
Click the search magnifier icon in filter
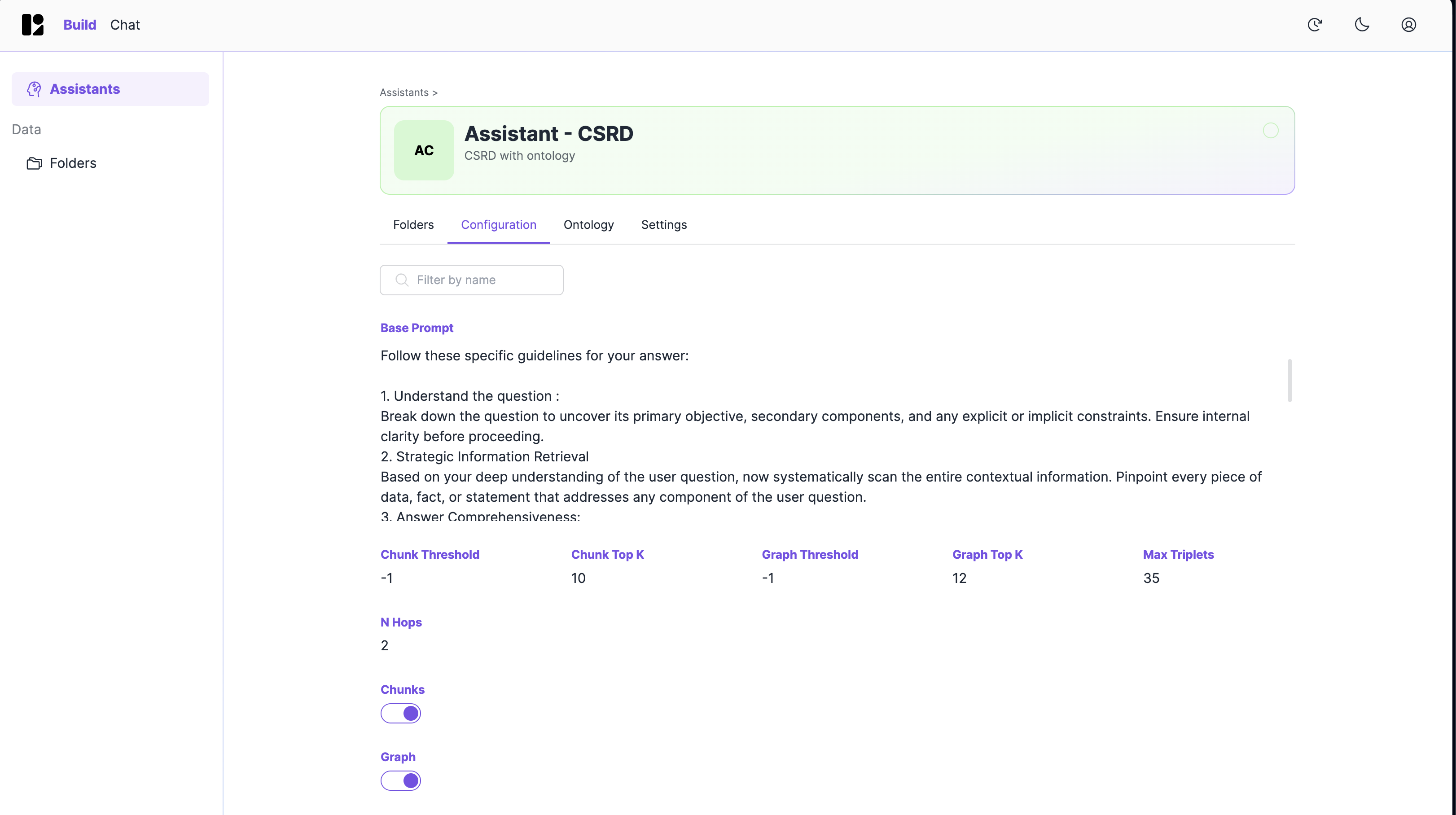click(x=402, y=280)
